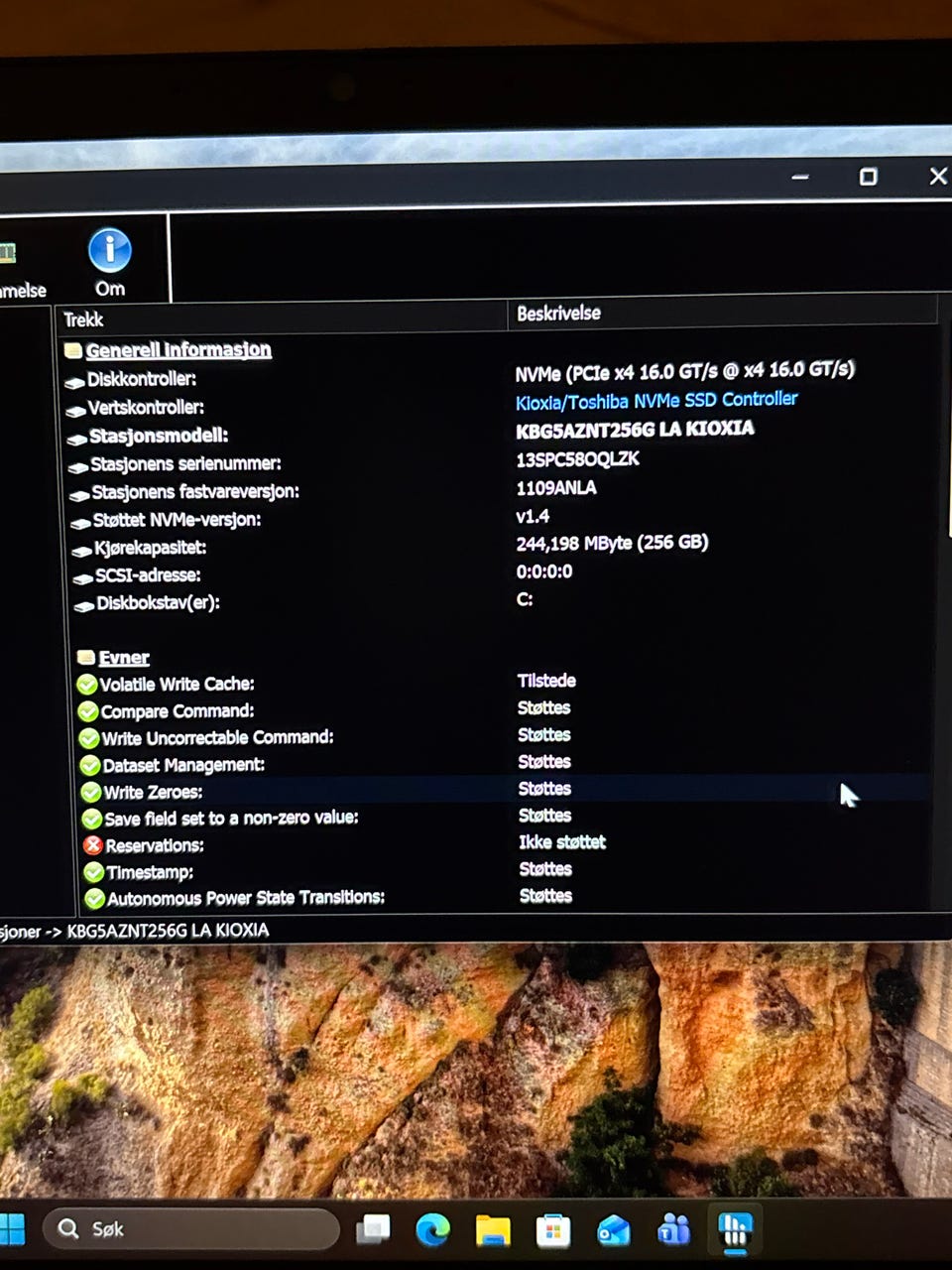Select the Generell informasjon heading
The width and height of the screenshot is (952, 1270).
178,350
